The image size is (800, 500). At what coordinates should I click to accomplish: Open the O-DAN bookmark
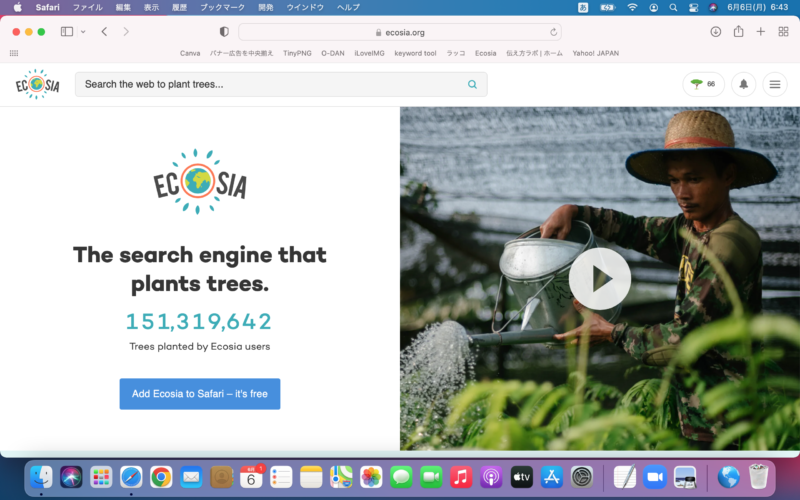click(x=333, y=53)
